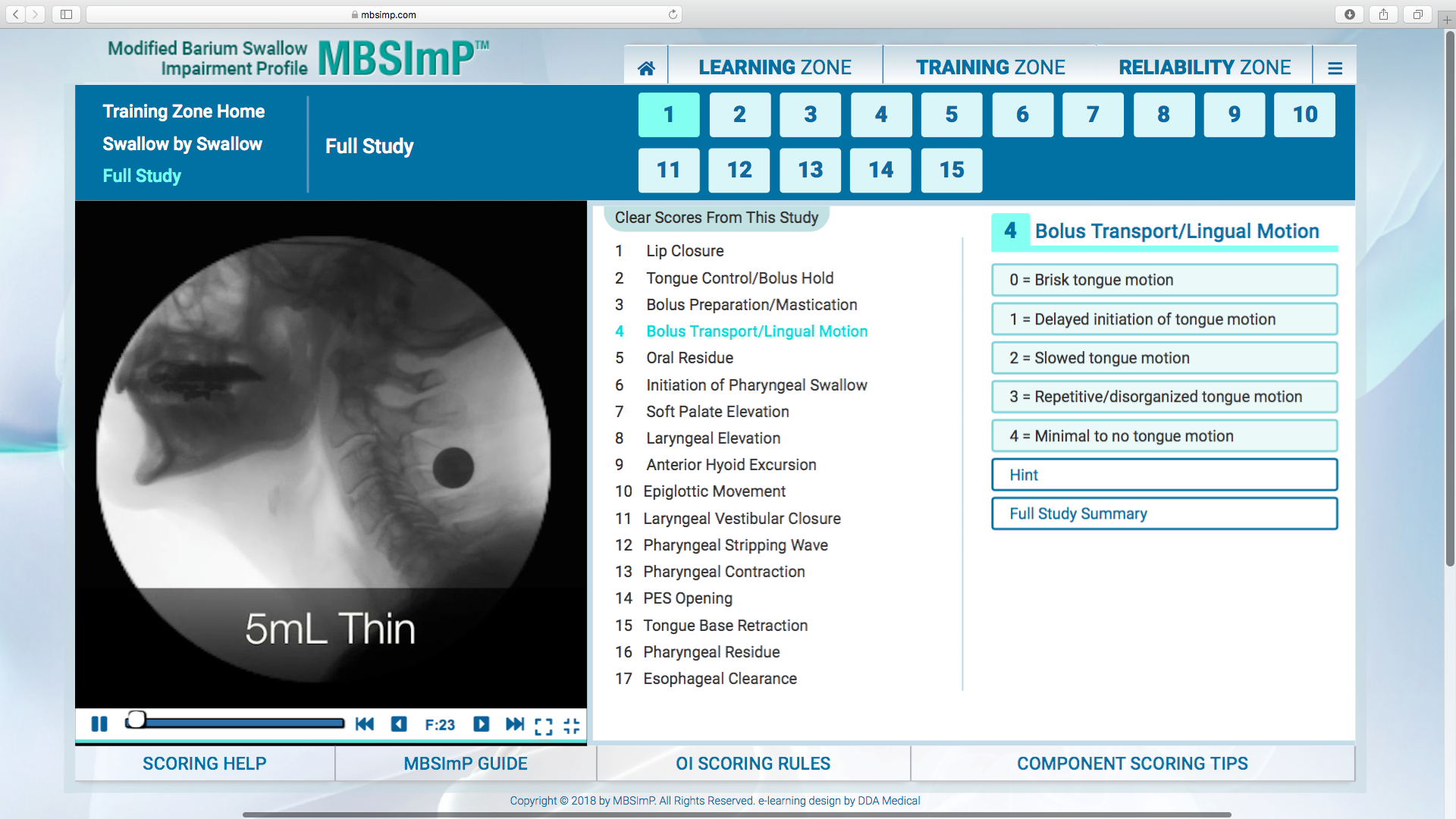This screenshot has height=819, width=1456.
Task: Open the Safari downloads icon
Action: (x=1350, y=14)
